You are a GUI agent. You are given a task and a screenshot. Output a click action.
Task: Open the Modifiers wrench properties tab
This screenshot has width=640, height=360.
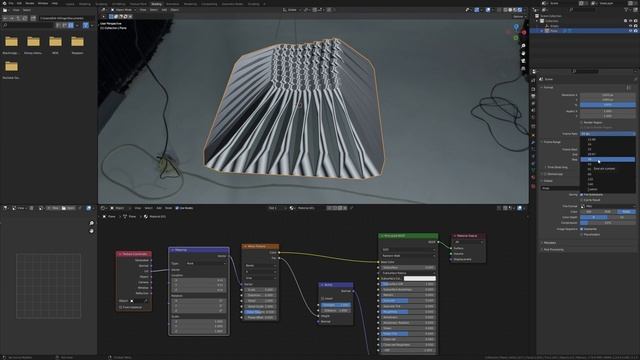pos(533,142)
